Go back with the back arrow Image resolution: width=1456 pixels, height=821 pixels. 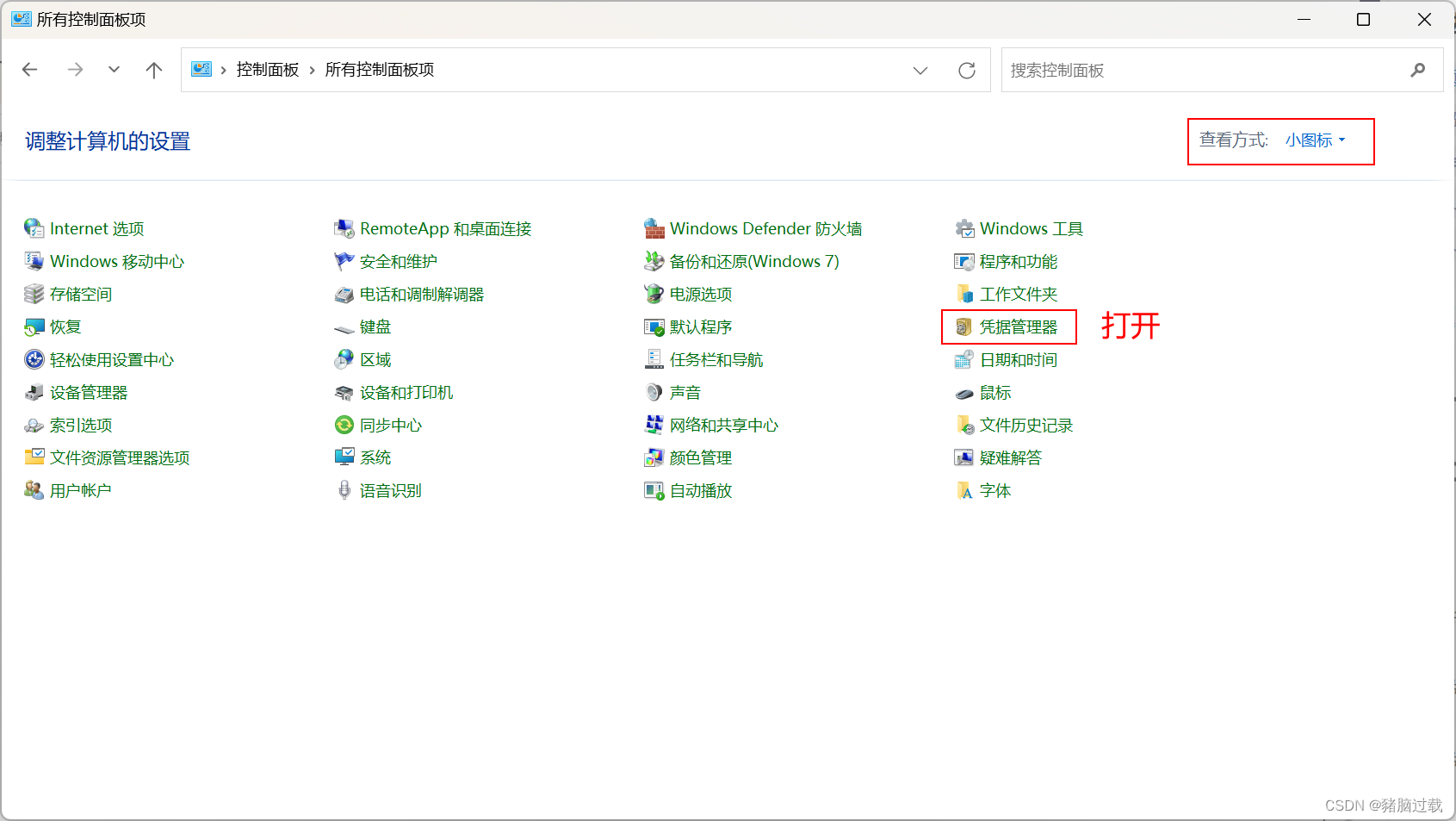(30, 70)
